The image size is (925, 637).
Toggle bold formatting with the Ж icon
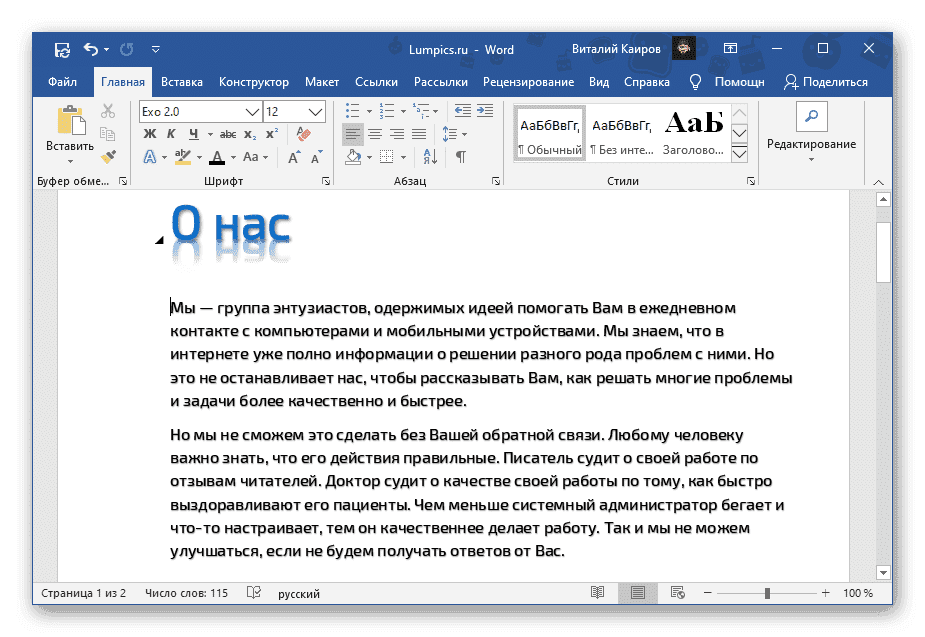pyautogui.click(x=148, y=134)
